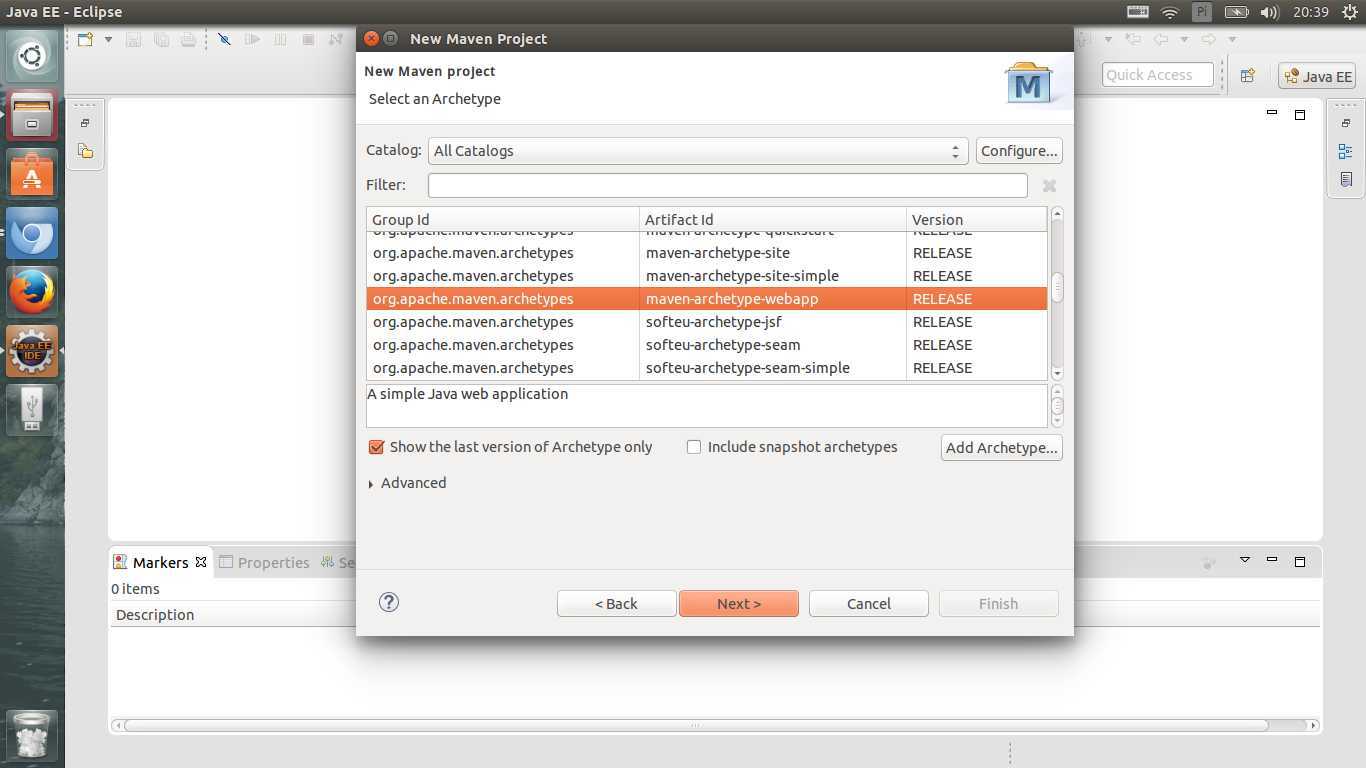The width and height of the screenshot is (1366, 768).
Task: Click the 20:39 clock indicator
Action: click(x=1310, y=12)
